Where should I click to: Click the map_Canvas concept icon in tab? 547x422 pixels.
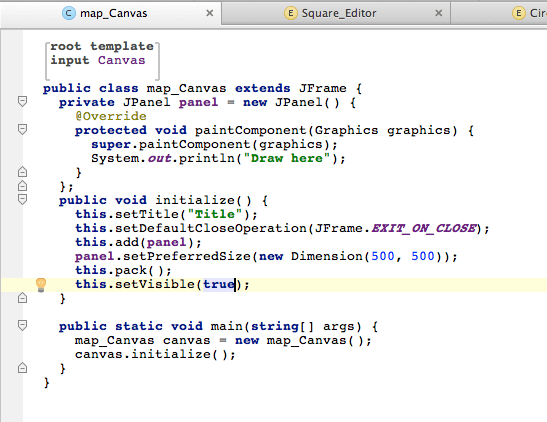[x=69, y=13]
